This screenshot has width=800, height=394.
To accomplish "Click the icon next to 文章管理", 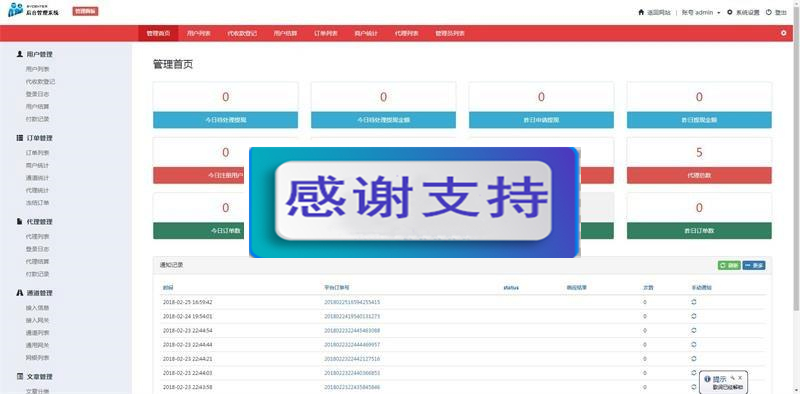I will coord(19,377).
